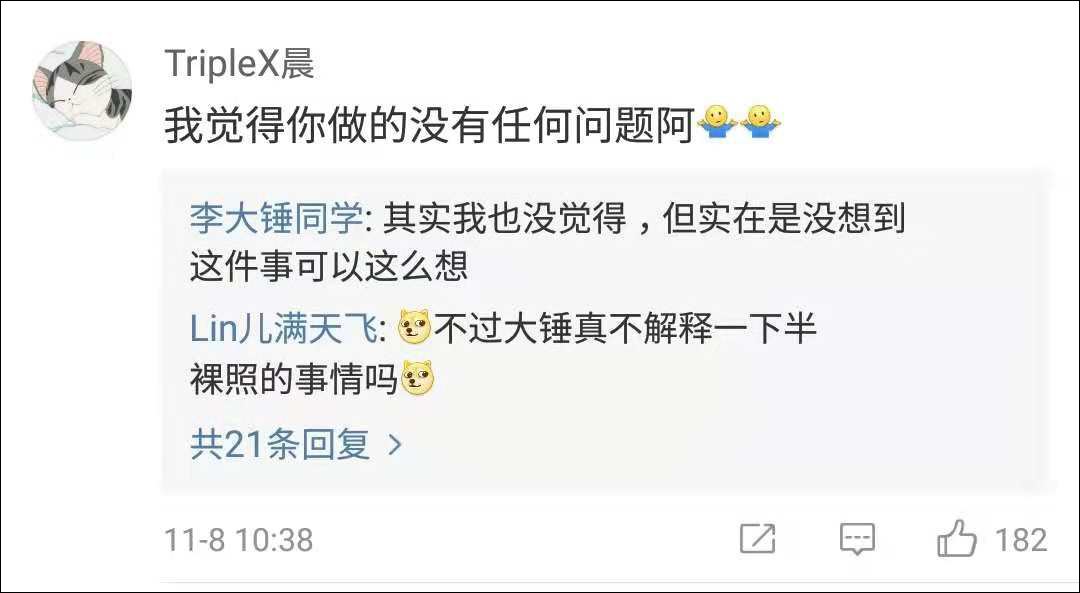Tap reply line 这件事可以这么想
Screen dimensions: 1080x593
click(x=329, y=267)
